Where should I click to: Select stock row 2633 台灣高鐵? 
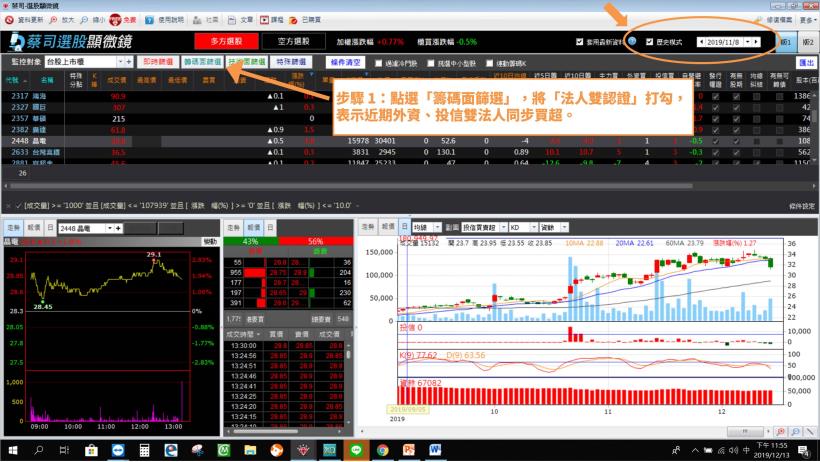pos(410,152)
